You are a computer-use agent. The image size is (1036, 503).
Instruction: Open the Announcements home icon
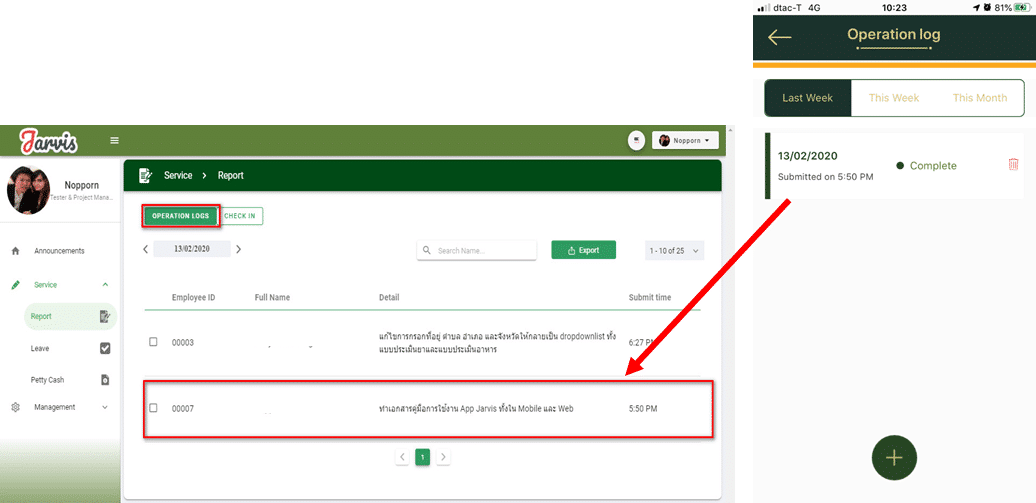(x=15, y=251)
